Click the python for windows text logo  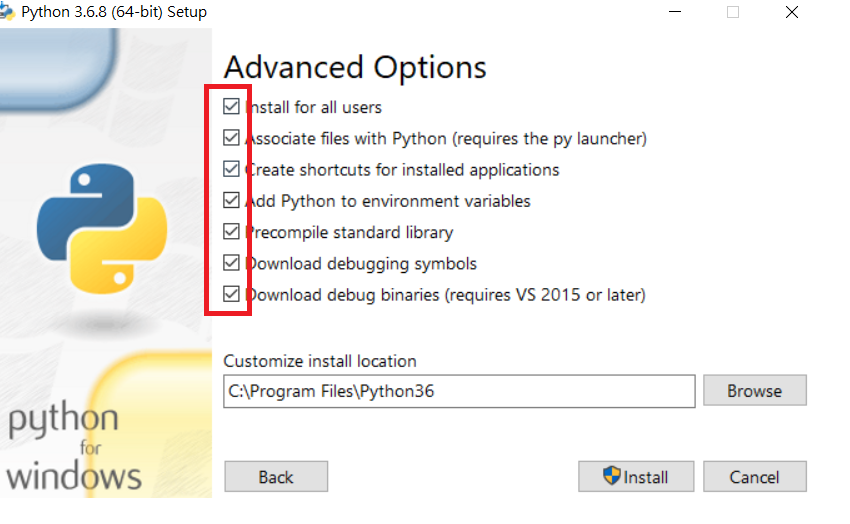pos(74,446)
